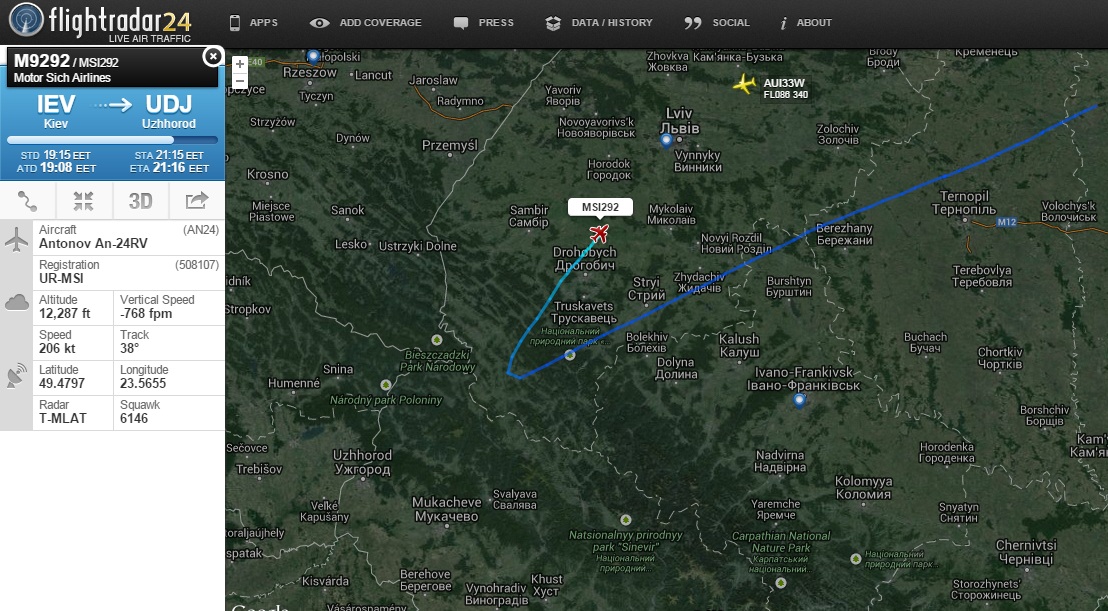
Task: Click the Lviv airport marker pin
Action: pyautogui.click(x=666, y=141)
